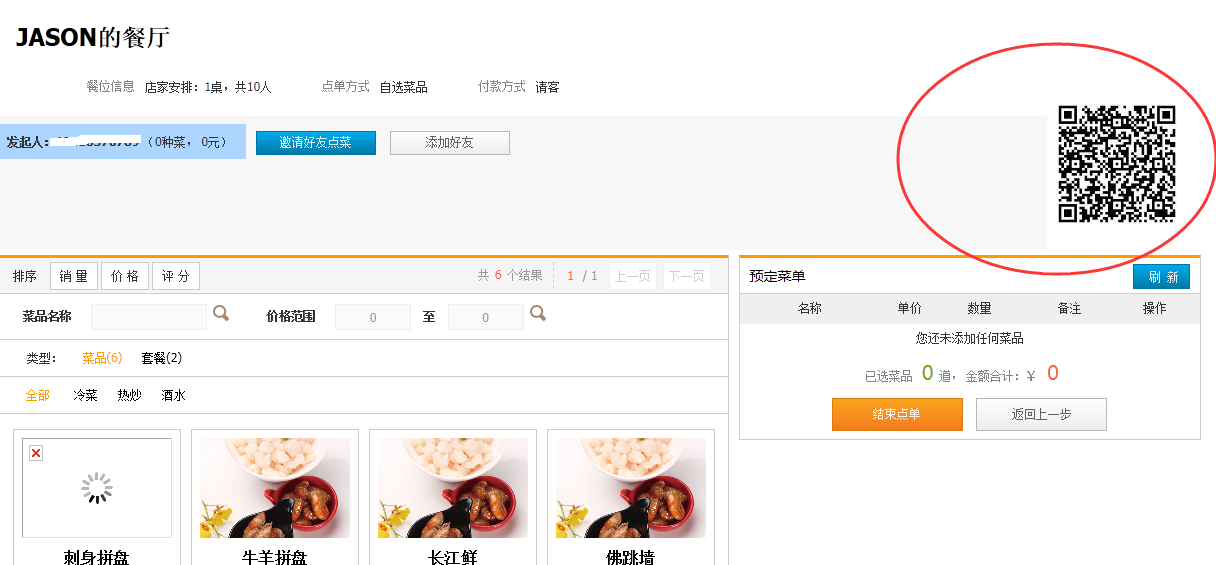Sort dishes by 评分

coord(176,276)
